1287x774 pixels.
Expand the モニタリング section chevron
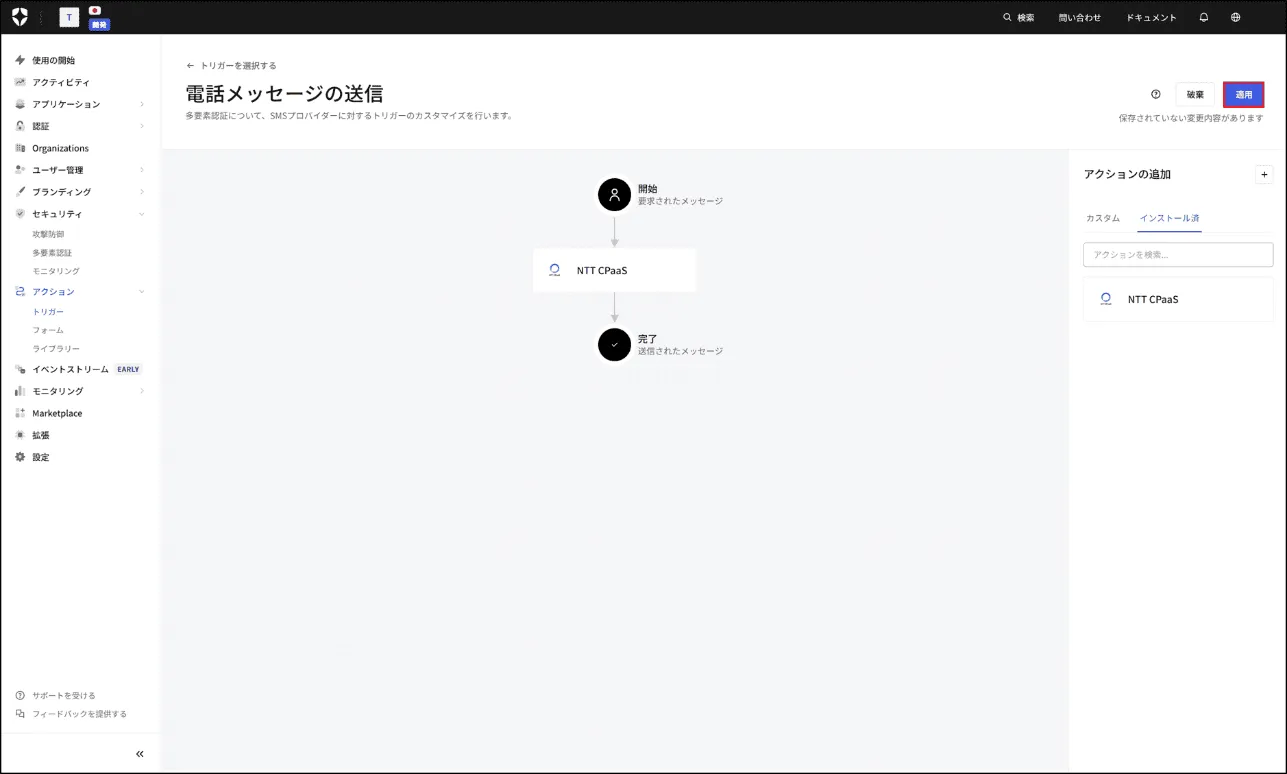(141, 391)
